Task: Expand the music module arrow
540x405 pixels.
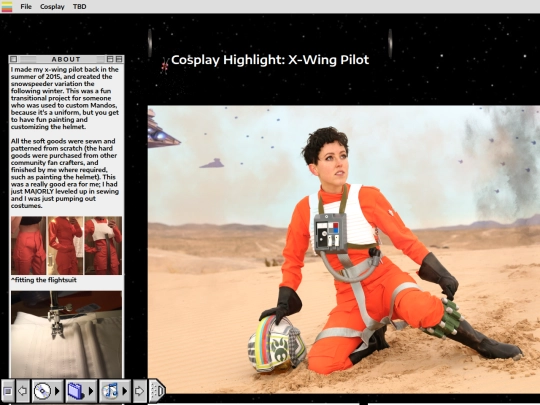Action: pos(125,391)
